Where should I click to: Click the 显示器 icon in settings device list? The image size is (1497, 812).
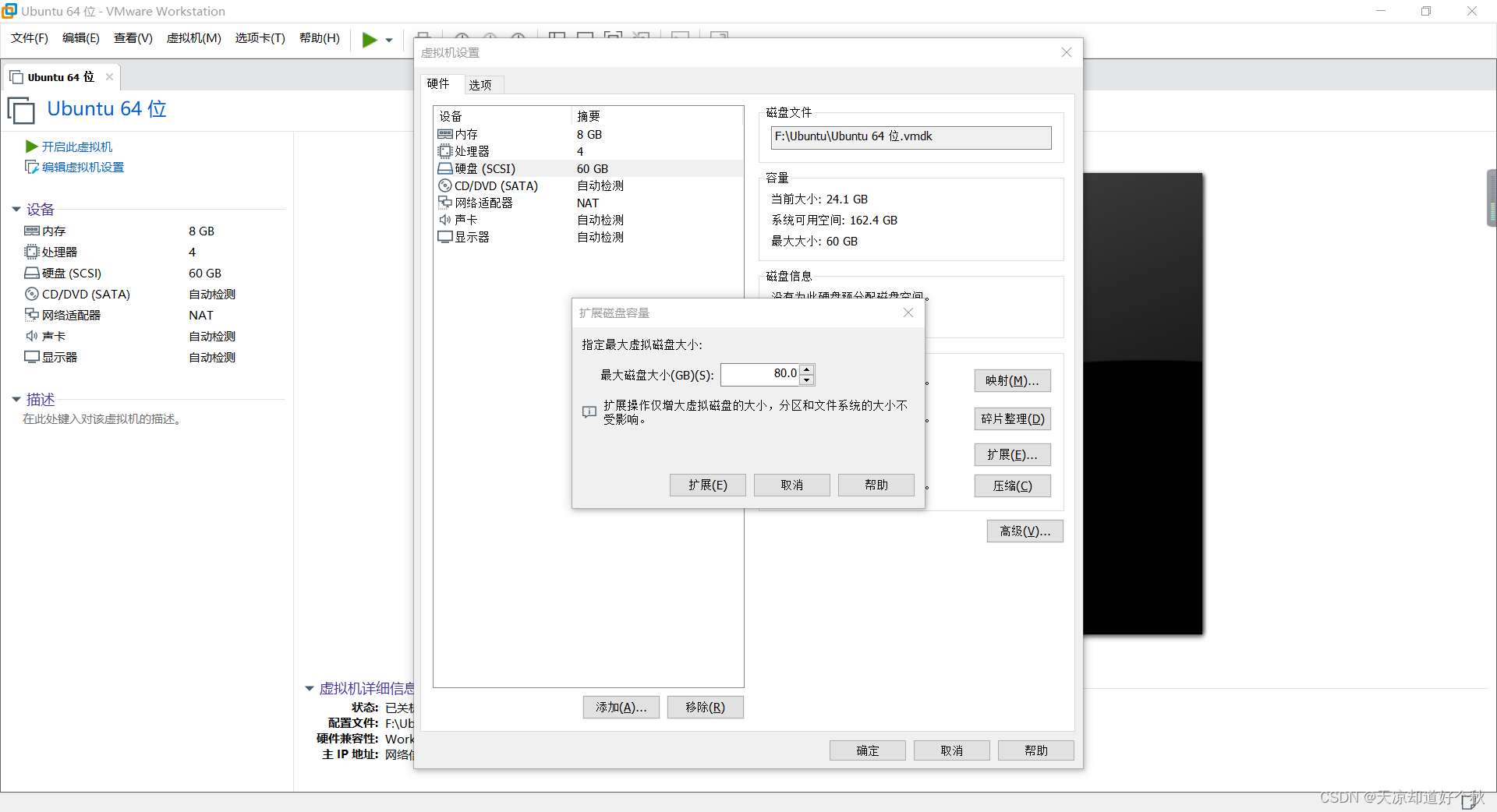(x=445, y=237)
